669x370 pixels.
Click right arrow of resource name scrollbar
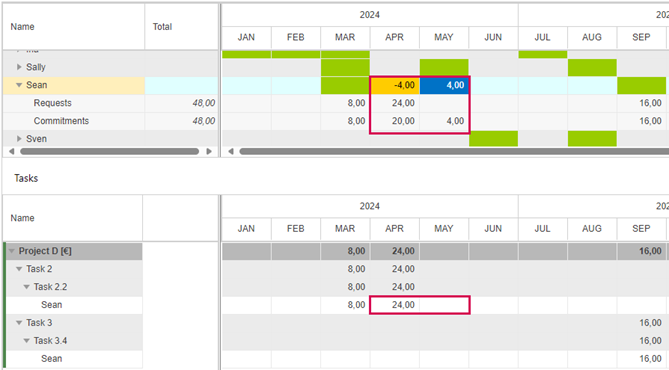209,151
